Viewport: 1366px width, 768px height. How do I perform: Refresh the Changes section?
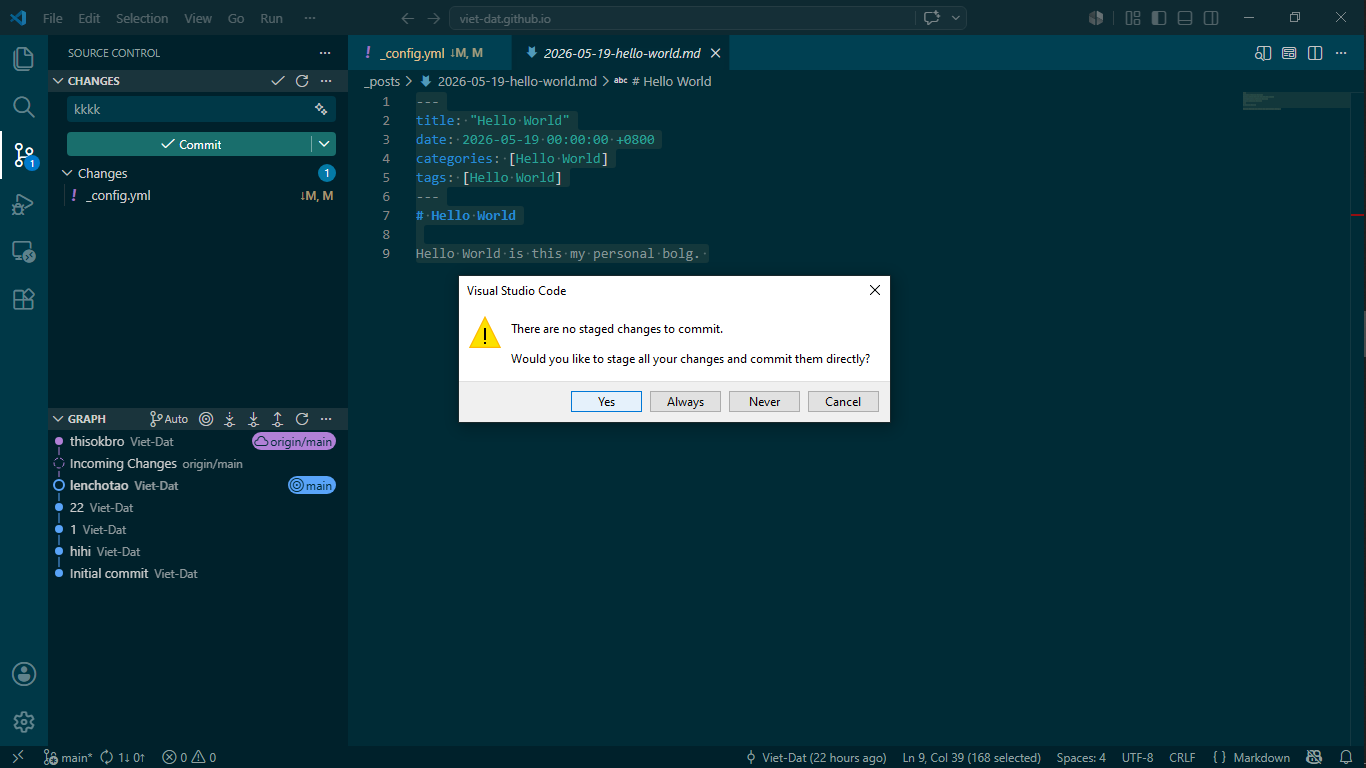tap(302, 81)
